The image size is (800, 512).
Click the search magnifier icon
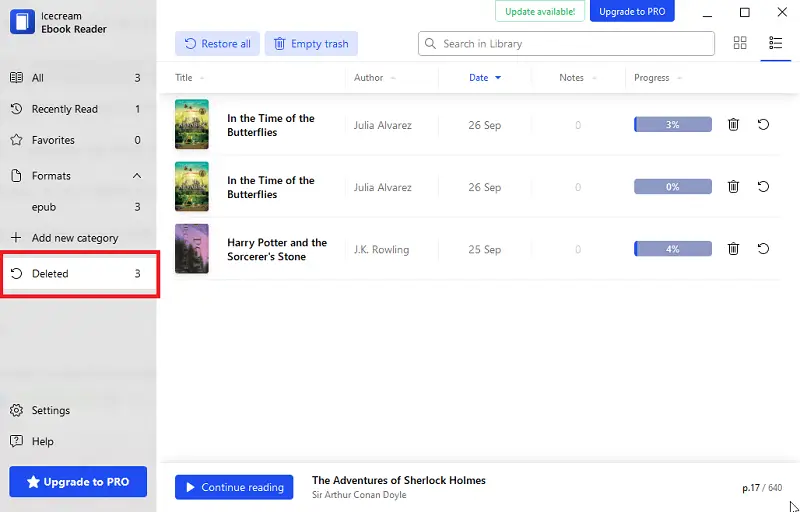click(430, 44)
